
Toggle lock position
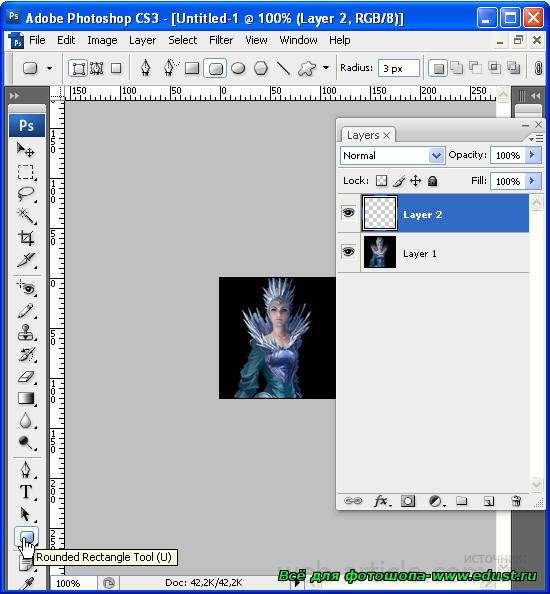pyautogui.click(x=416, y=181)
